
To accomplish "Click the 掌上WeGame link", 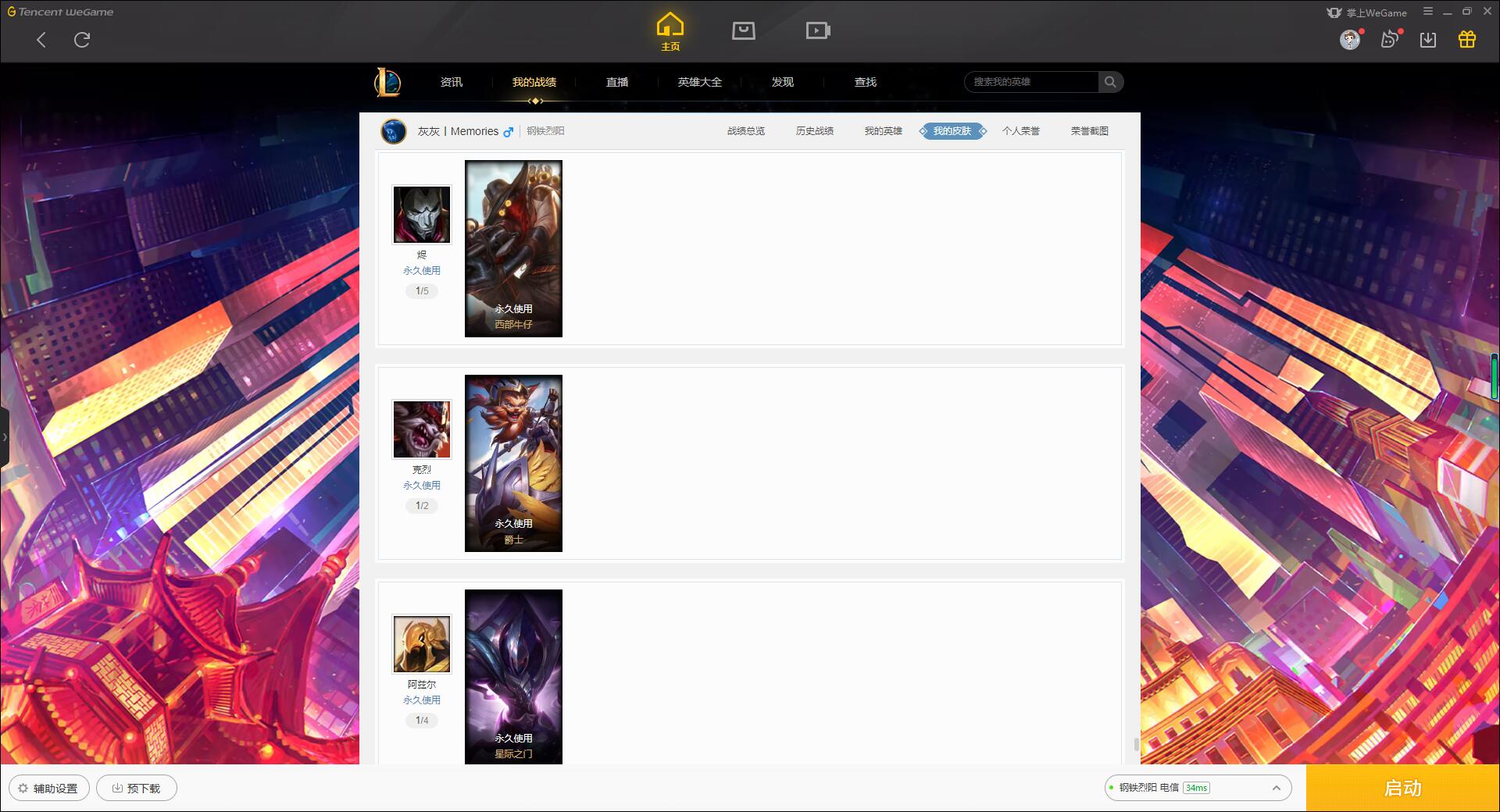I will tap(1367, 12).
